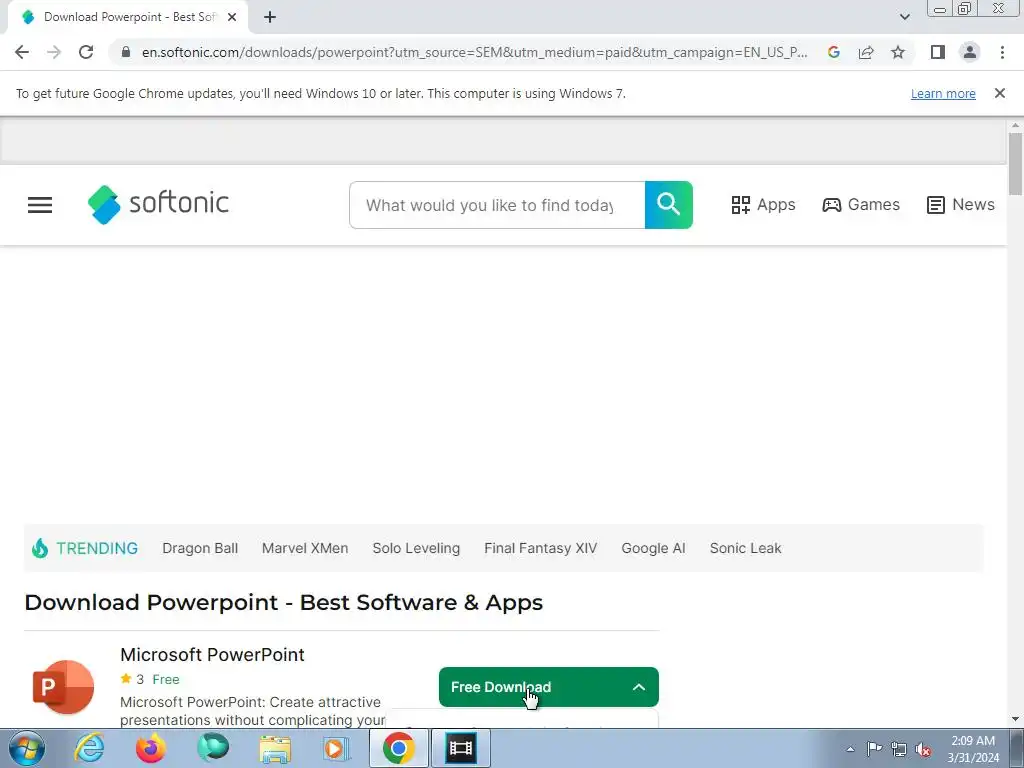Share this page using share icon

(866, 52)
